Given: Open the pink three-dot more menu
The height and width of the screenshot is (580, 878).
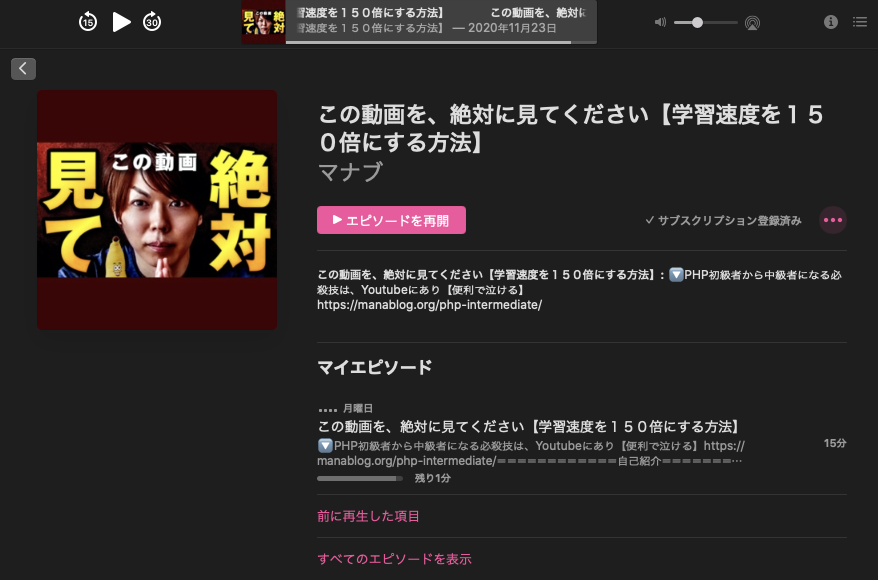Looking at the screenshot, I should pos(833,220).
